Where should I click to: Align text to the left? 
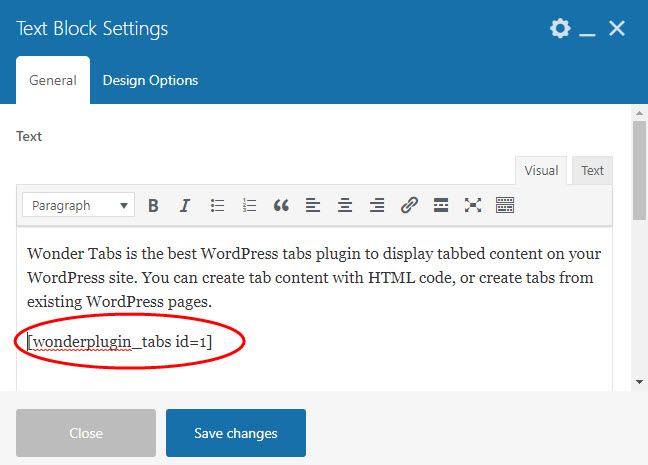[313, 205]
